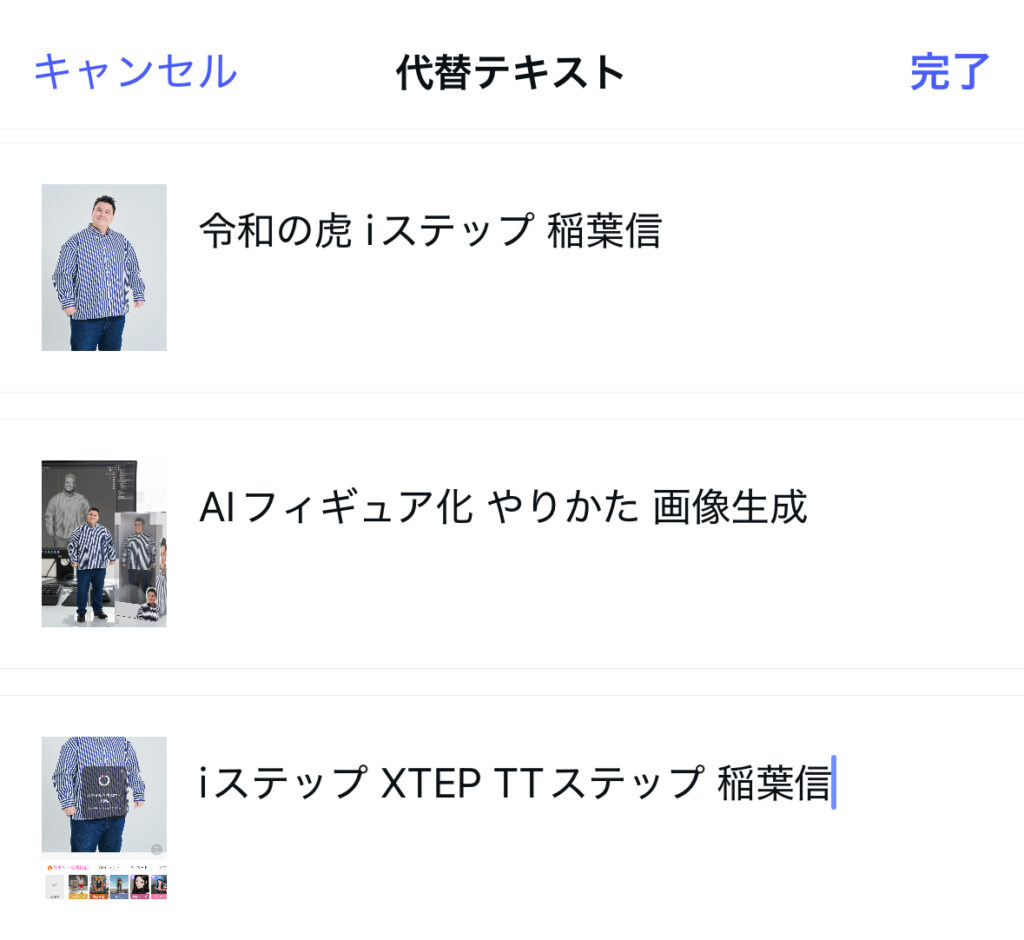Tap the style preset strip under the third thumbnail
This screenshot has width=1024, height=940.
pos(104,884)
